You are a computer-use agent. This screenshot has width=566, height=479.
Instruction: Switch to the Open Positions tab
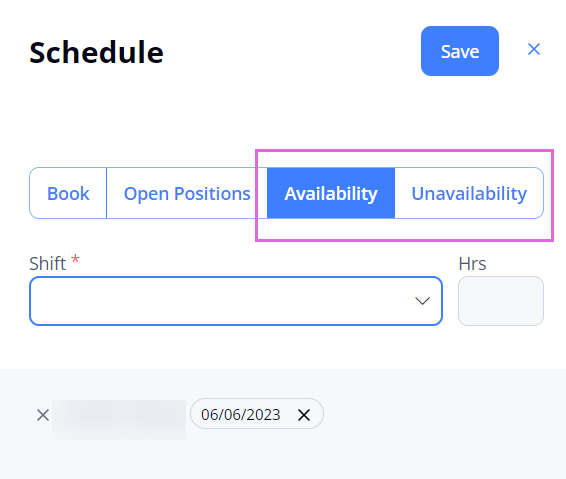coord(187,193)
